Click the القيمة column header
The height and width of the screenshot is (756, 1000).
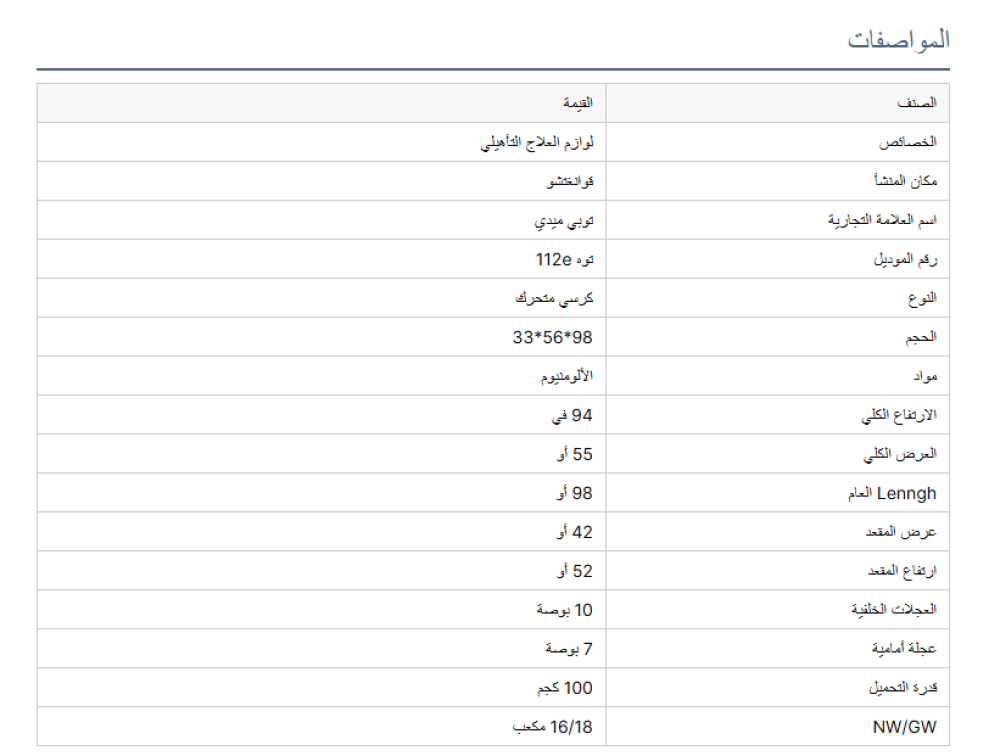577,103
